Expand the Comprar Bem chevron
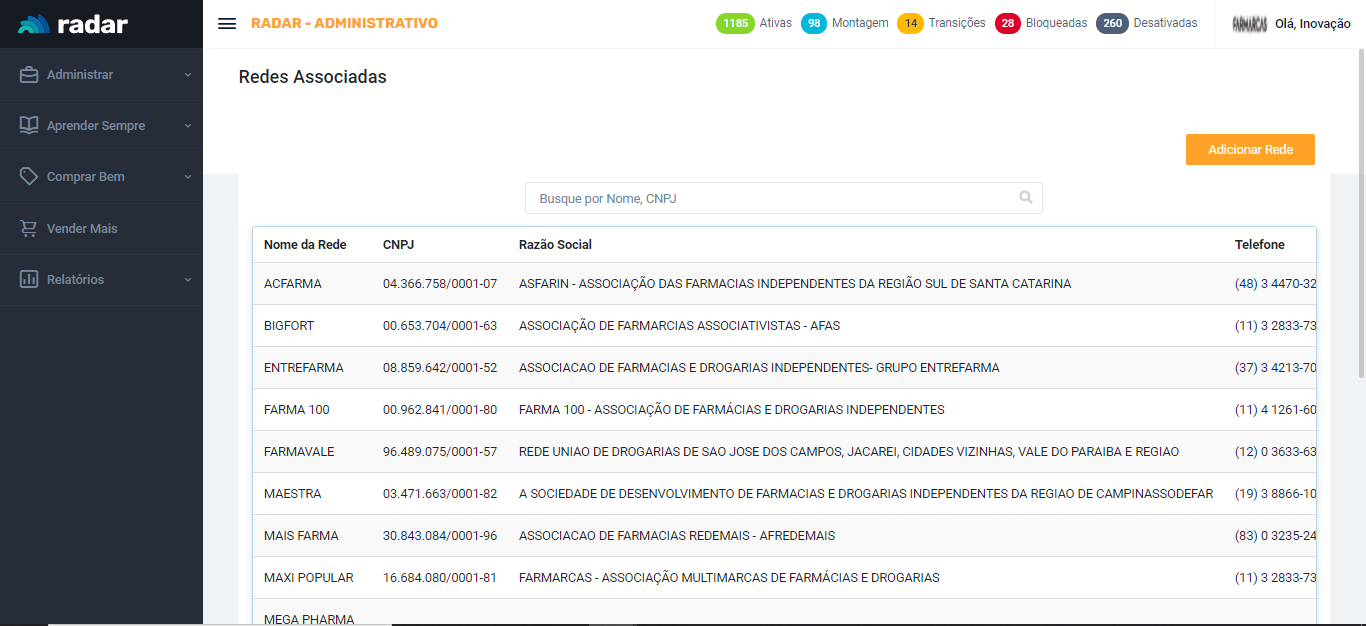Screen dimensions: 1366x626 (x=188, y=177)
